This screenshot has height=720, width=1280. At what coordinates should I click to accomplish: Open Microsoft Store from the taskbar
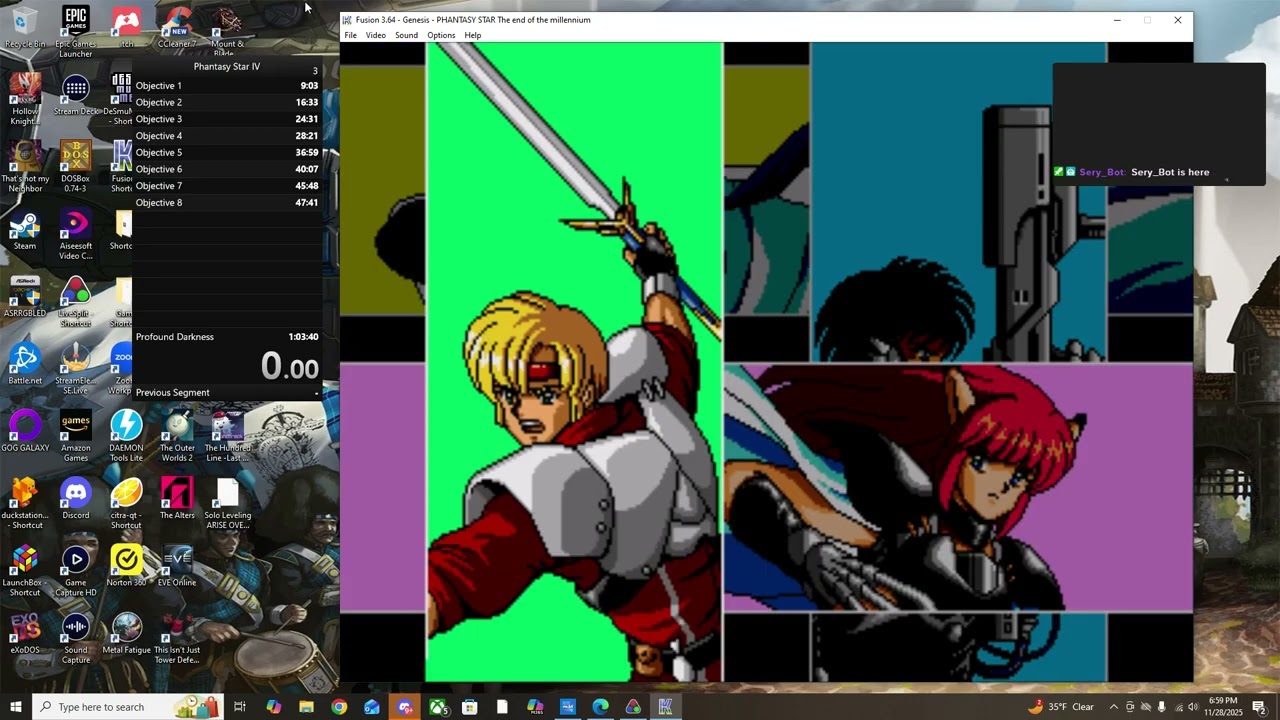(469, 707)
